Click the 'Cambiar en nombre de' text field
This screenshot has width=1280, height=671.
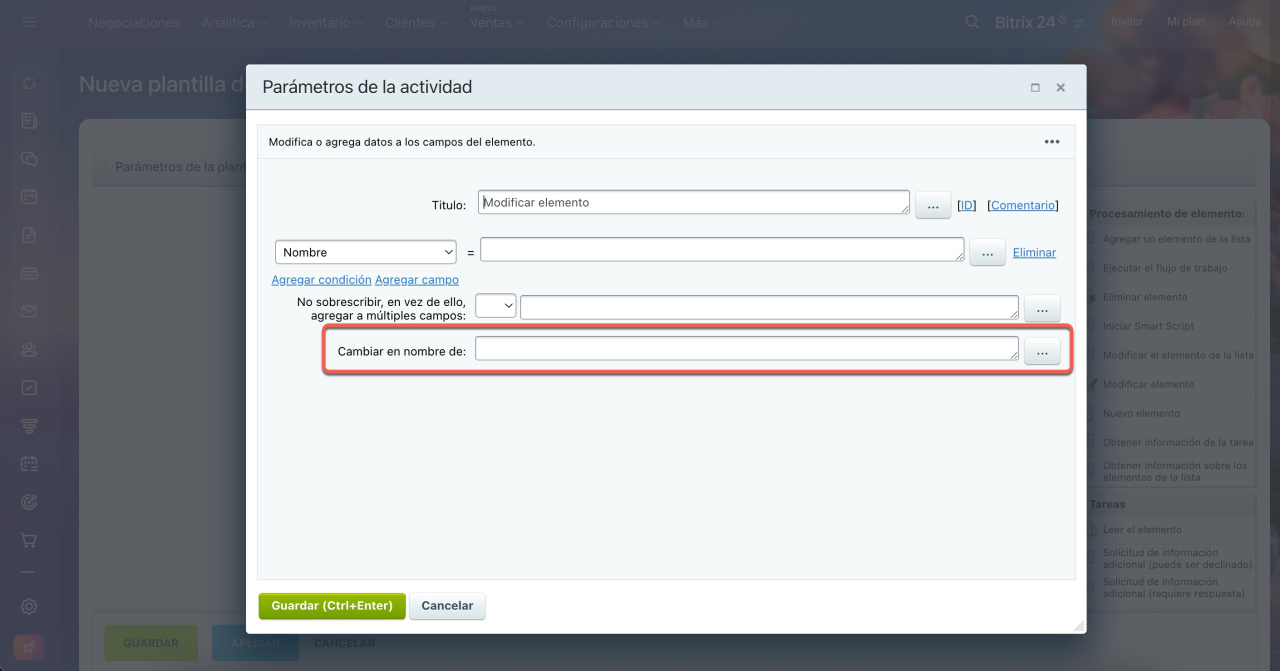coord(746,348)
